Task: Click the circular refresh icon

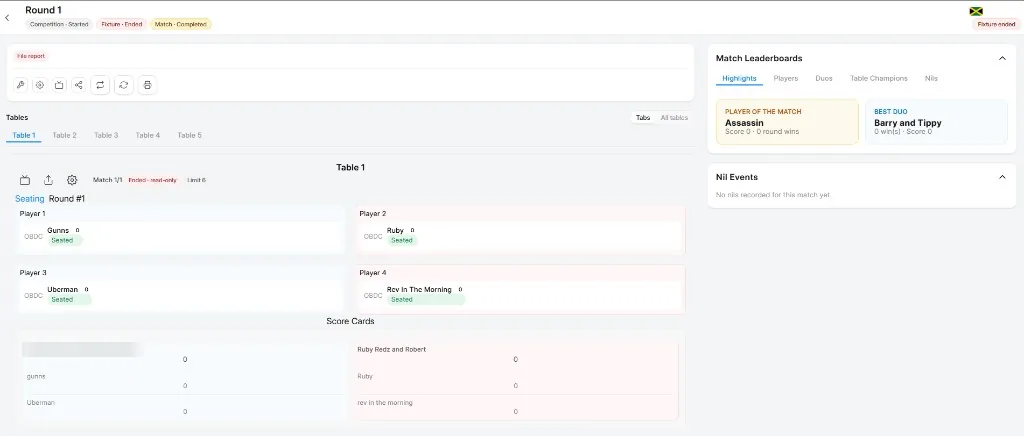Action: point(123,85)
